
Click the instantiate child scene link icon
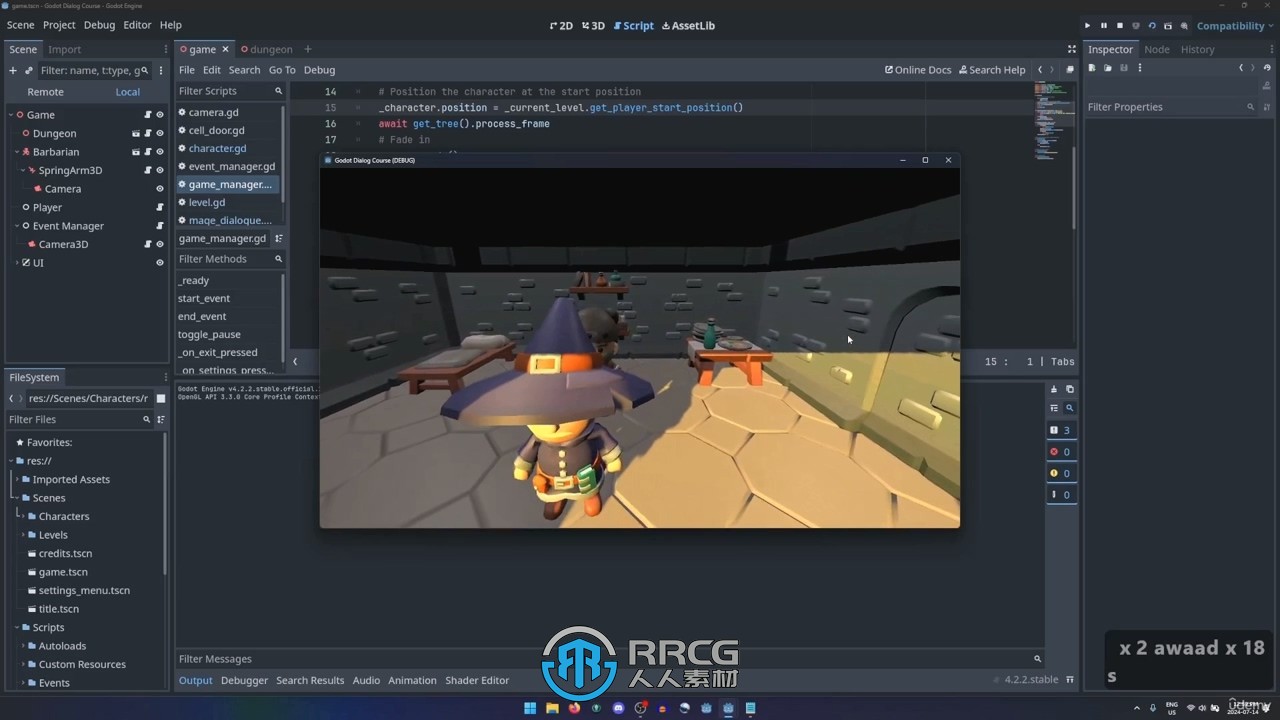coord(28,70)
